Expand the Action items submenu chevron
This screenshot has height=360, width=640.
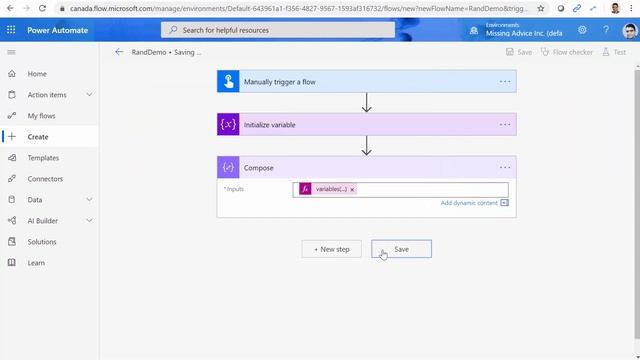(89, 95)
